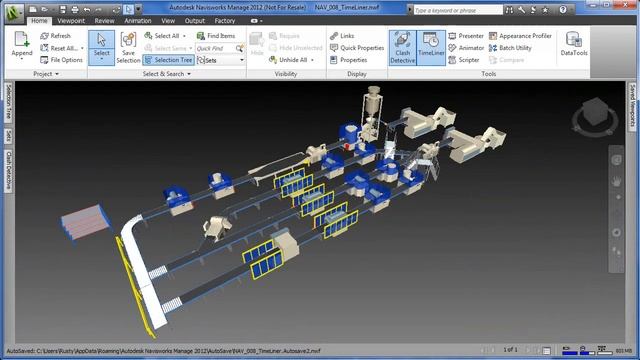Screen dimensions: 640x360
Task: Open the Presenter tool
Action: 466,36
